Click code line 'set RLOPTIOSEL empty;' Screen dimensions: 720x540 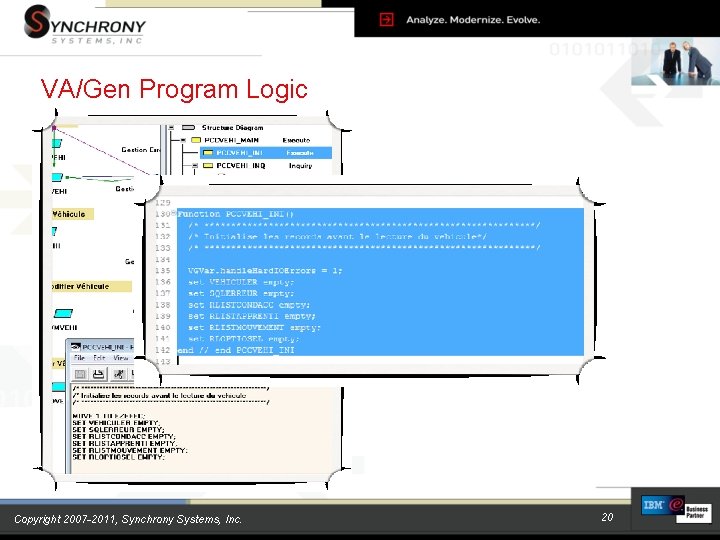[x=243, y=339]
